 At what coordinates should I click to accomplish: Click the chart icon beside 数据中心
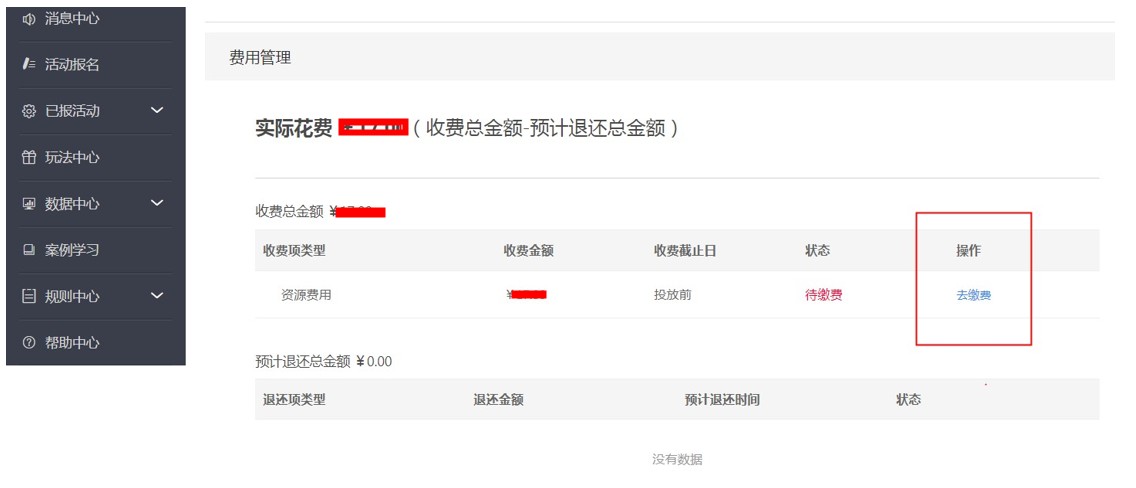tap(28, 204)
